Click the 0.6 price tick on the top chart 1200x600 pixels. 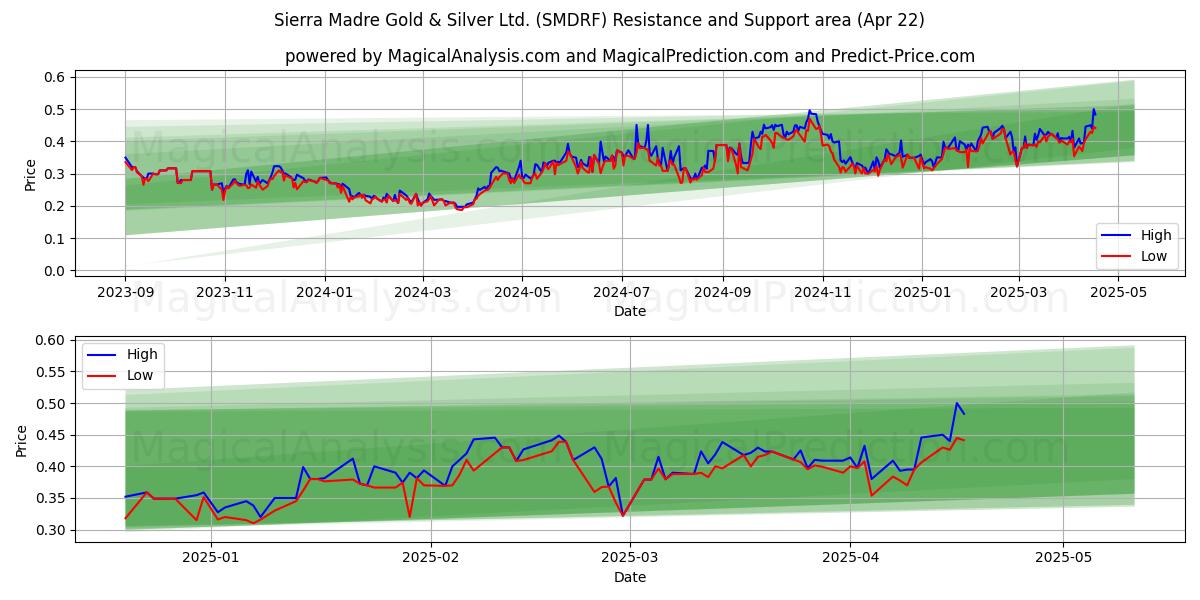(x=55, y=77)
